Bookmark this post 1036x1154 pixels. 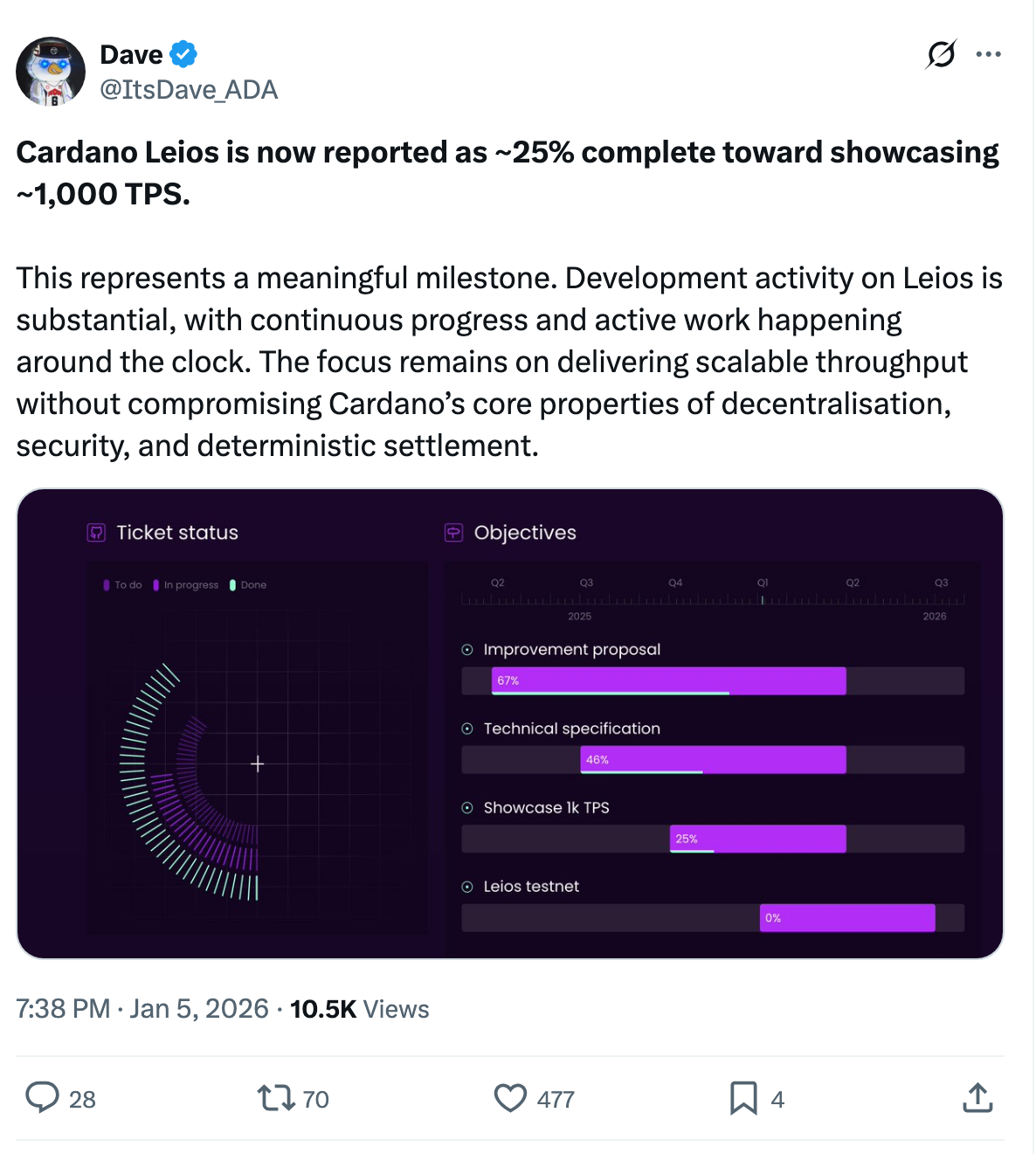tap(742, 1099)
